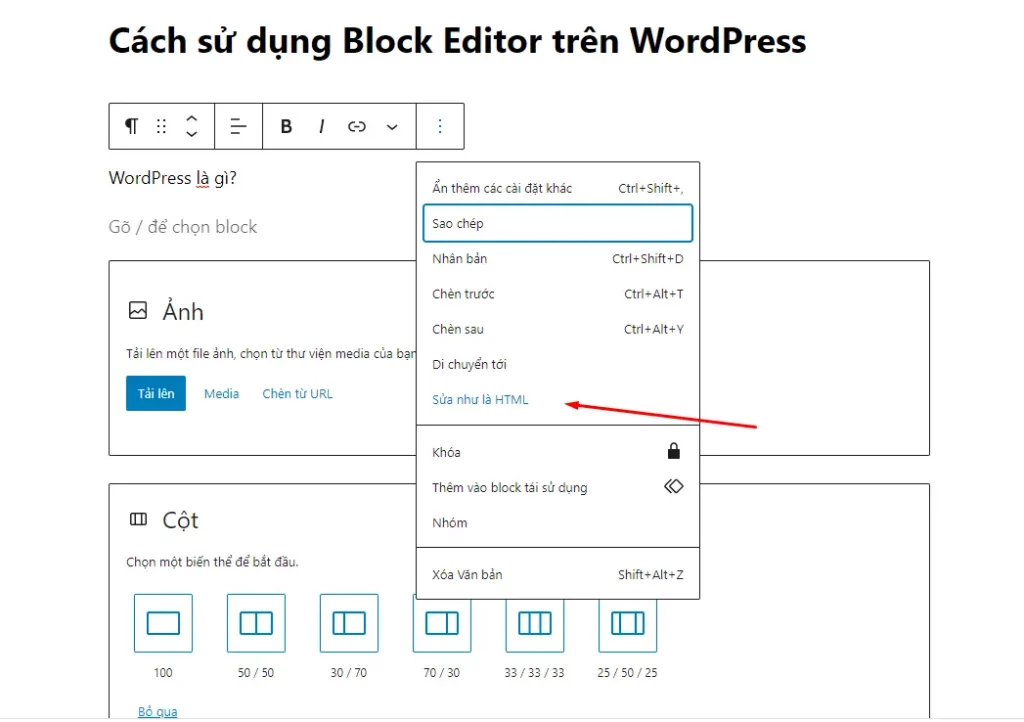Click the 'Gõ / để chọn block' placeholder
The image size is (1024, 722).
(x=183, y=227)
